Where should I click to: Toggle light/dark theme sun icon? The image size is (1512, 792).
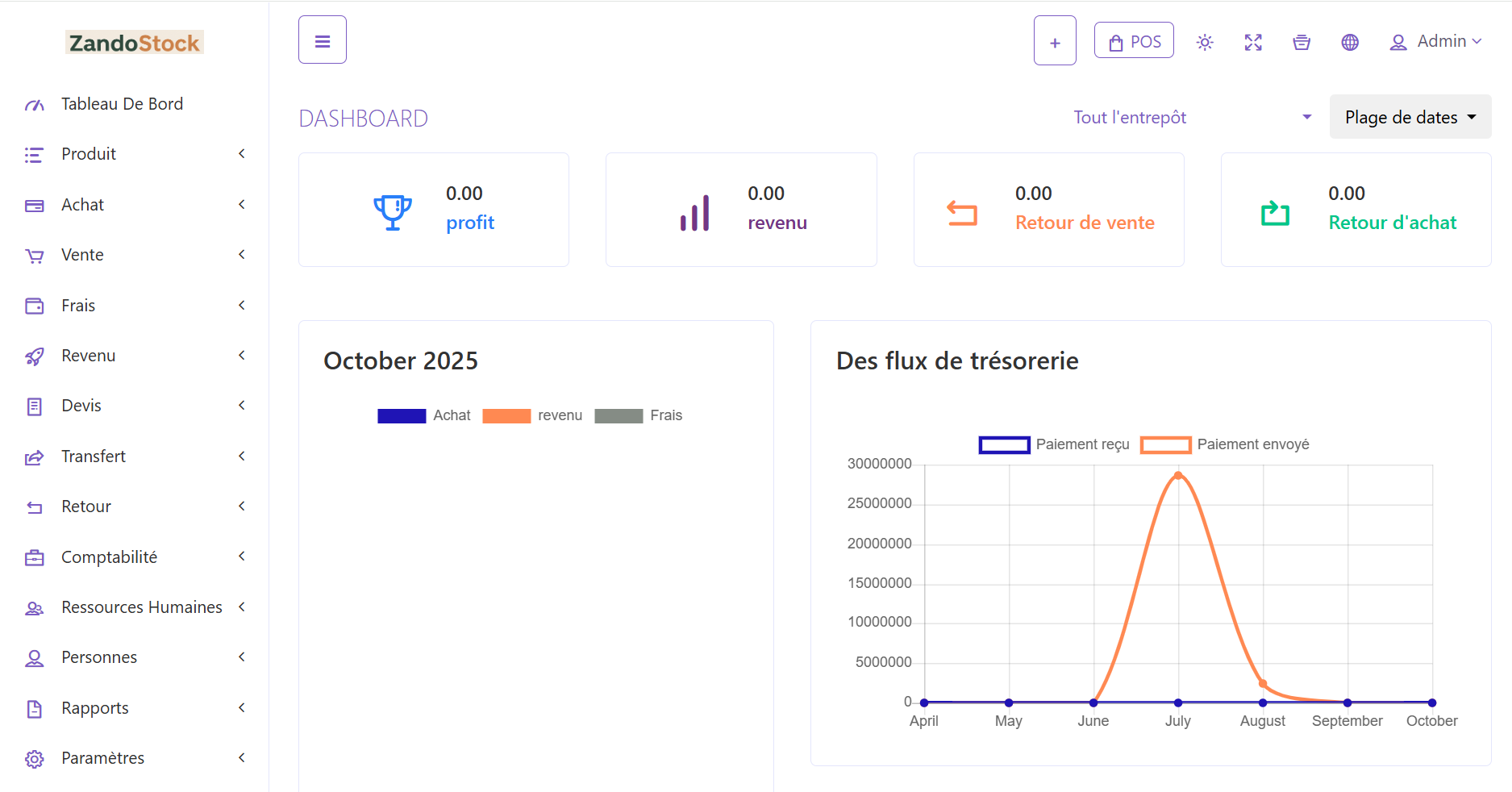(1205, 43)
